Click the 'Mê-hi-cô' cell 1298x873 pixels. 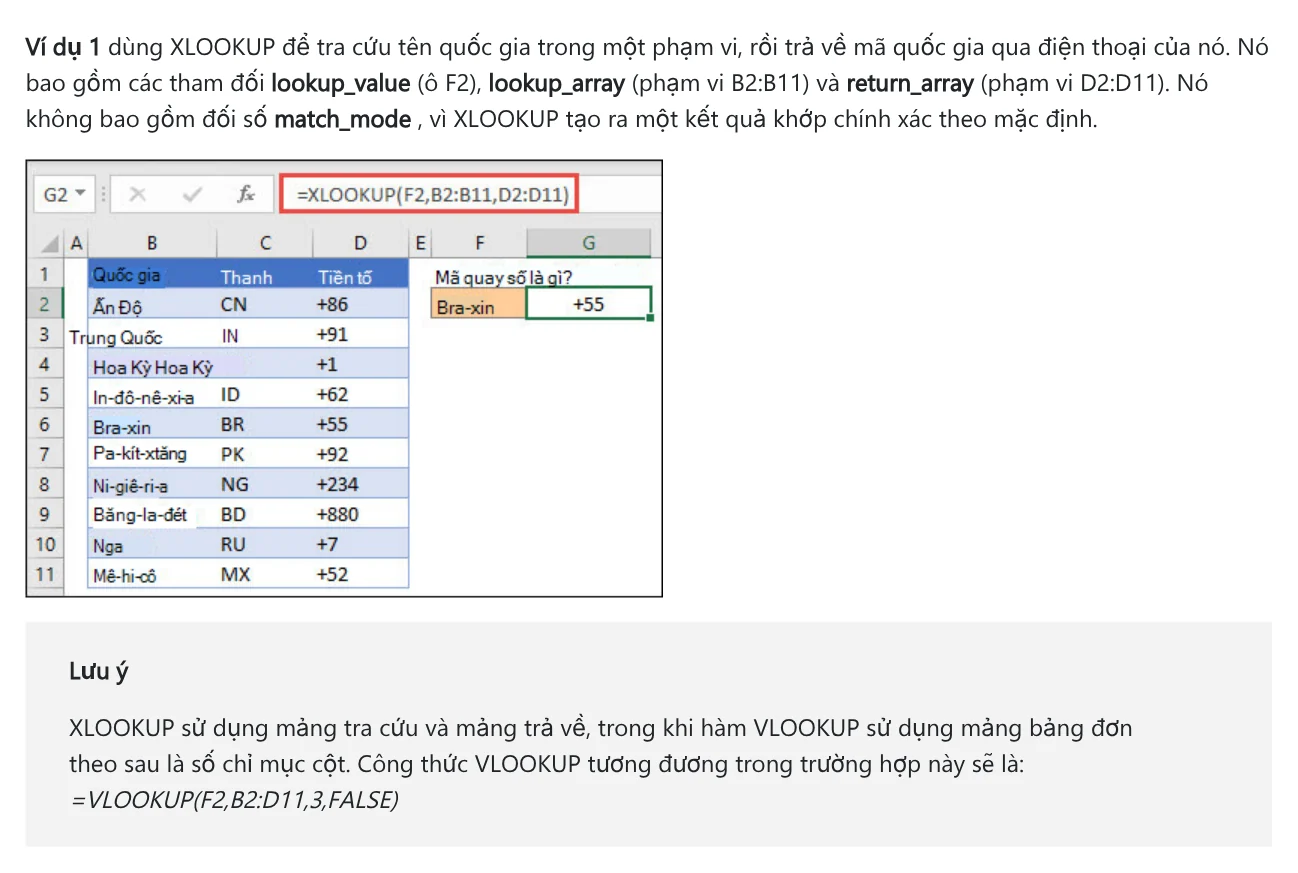coord(152,576)
